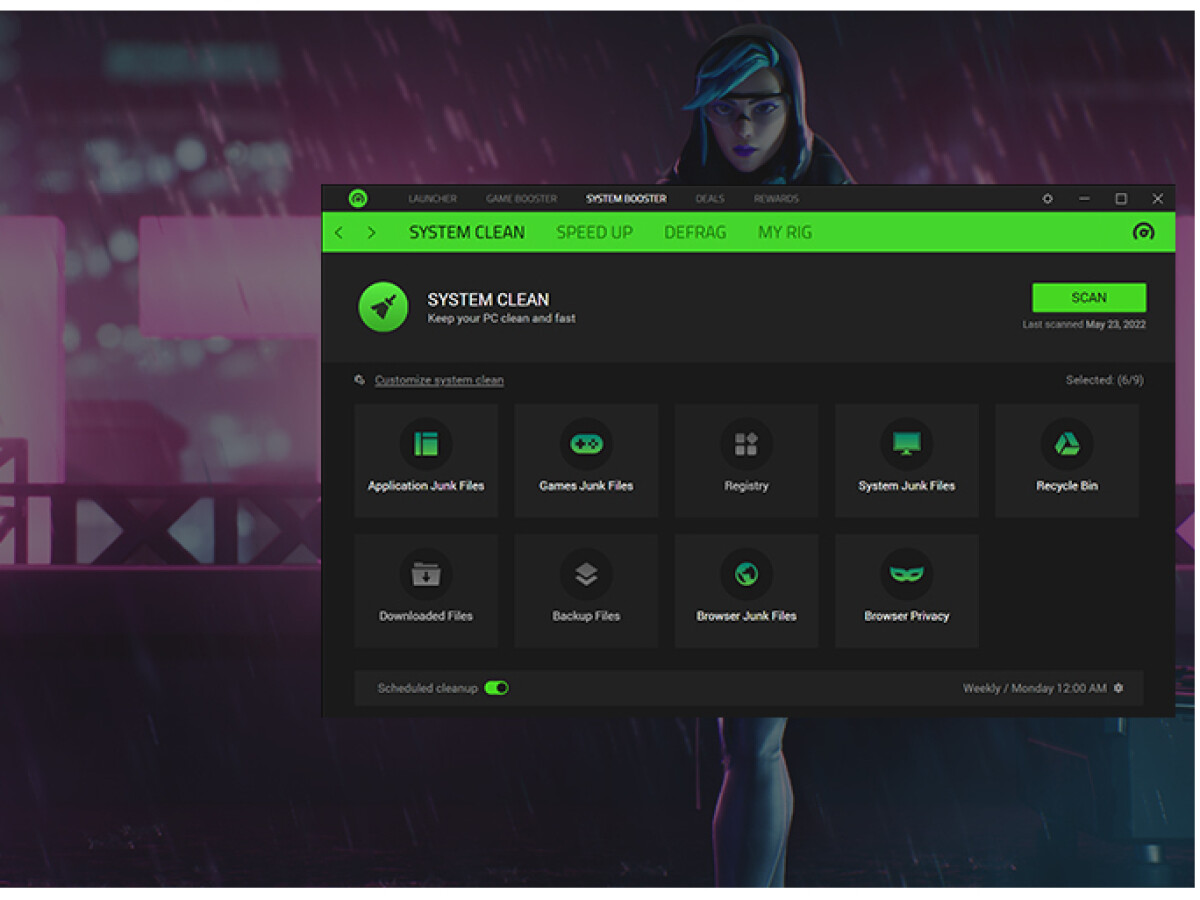Click the Last scanned May 23, 2022 text
The width and height of the screenshot is (1200, 900).
tap(1084, 324)
